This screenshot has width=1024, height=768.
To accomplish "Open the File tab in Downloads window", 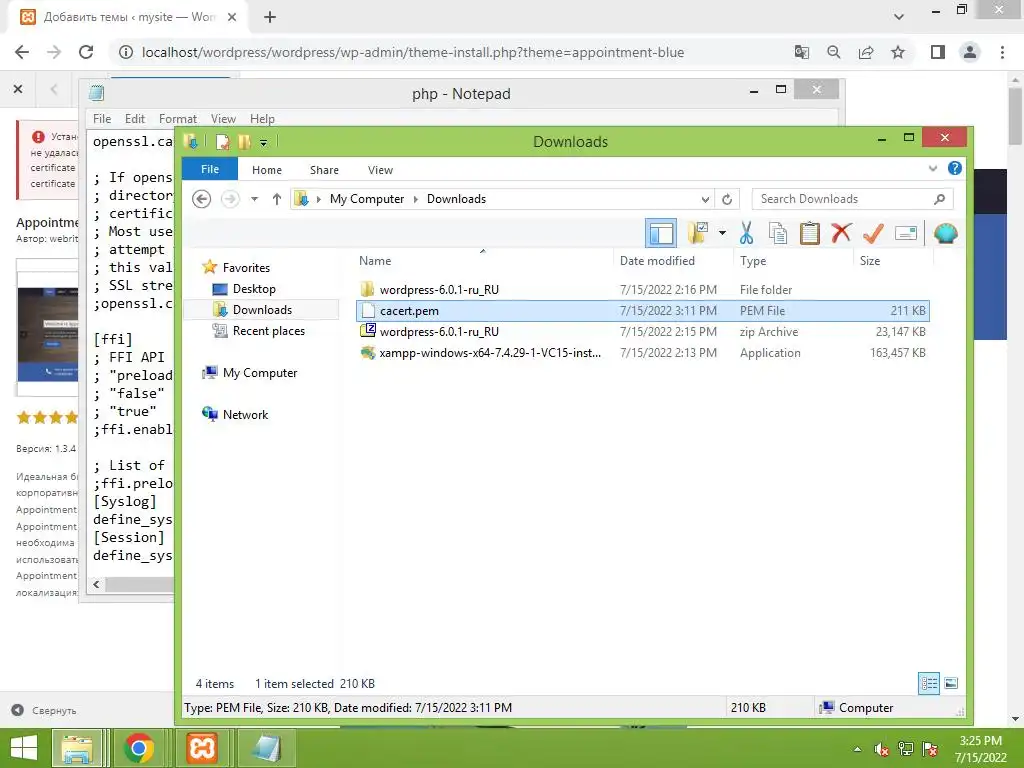I will [210, 169].
